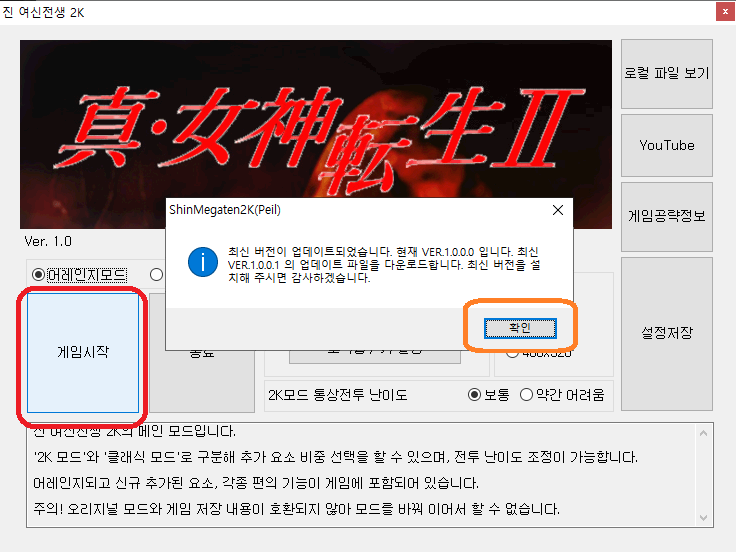Close the ShinMegaten2K(Peil) dialog with X
Screen dimensions: 736x552
pos(558,210)
